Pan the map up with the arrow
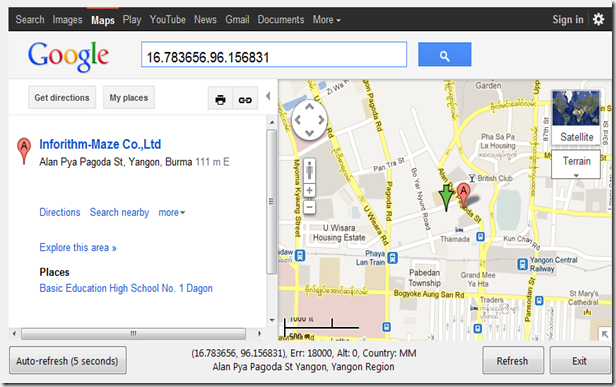Viewport: 616px width, 387px height. 310,106
